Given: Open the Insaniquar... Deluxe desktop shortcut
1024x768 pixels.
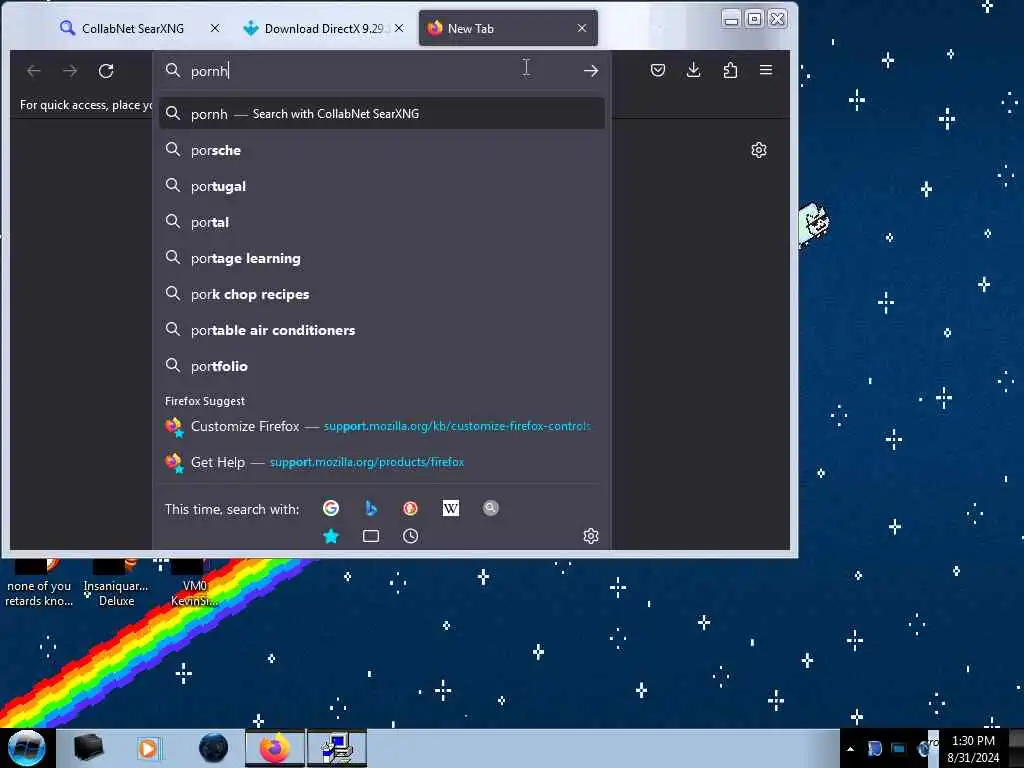Looking at the screenshot, I should pyautogui.click(x=116, y=584).
